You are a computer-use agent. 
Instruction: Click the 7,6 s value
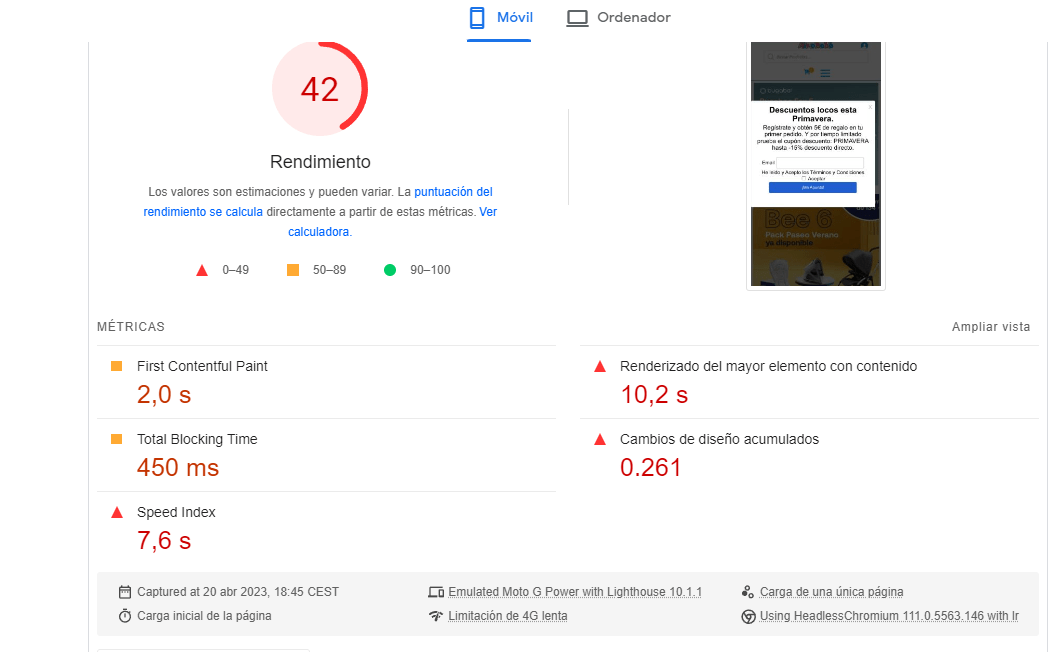pyautogui.click(x=164, y=540)
